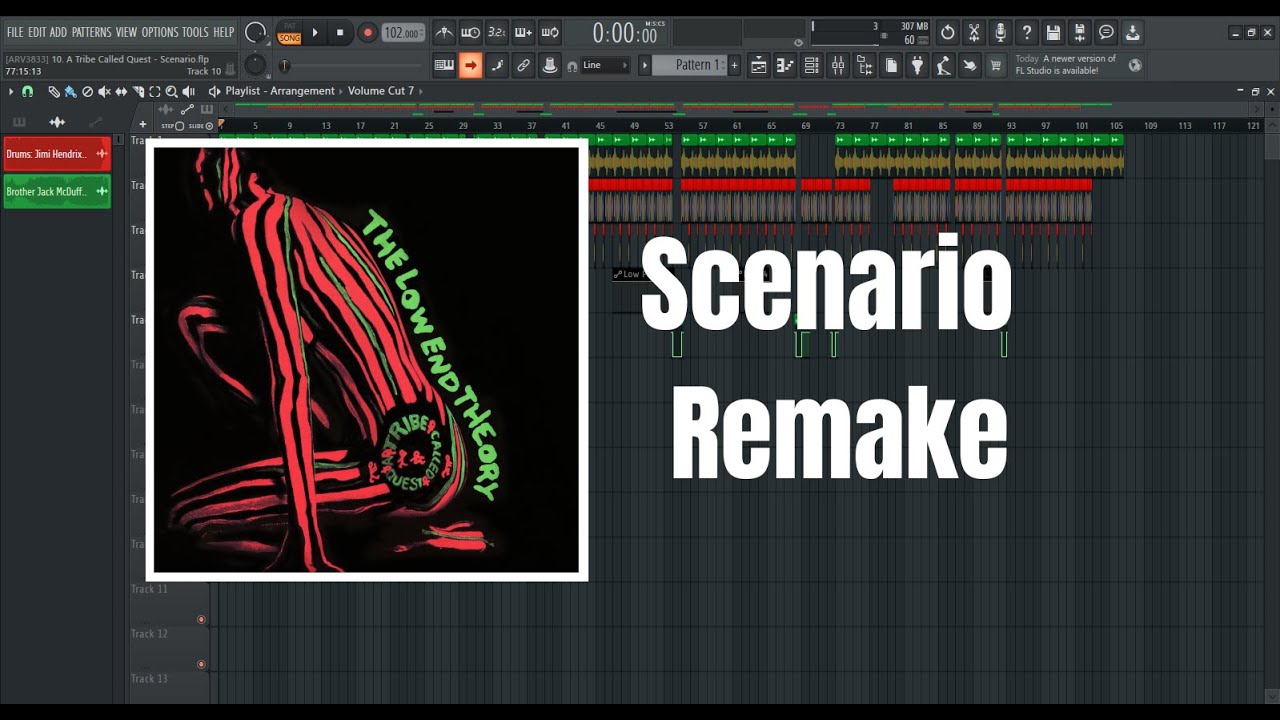Click the export/download tray icon
The width and height of the screenshot is (1280, 720).
(1132, 32)
